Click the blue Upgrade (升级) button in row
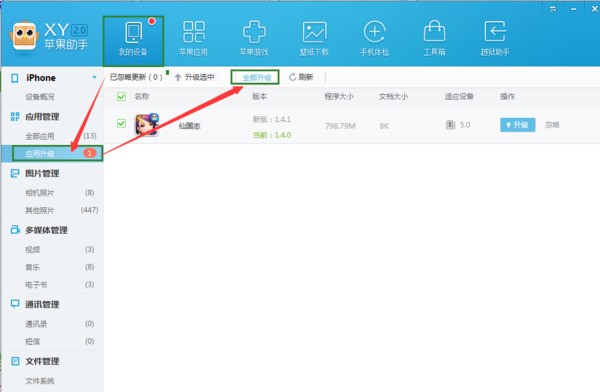The height and width of the screenshot is (392, 600). click(517, 125)
